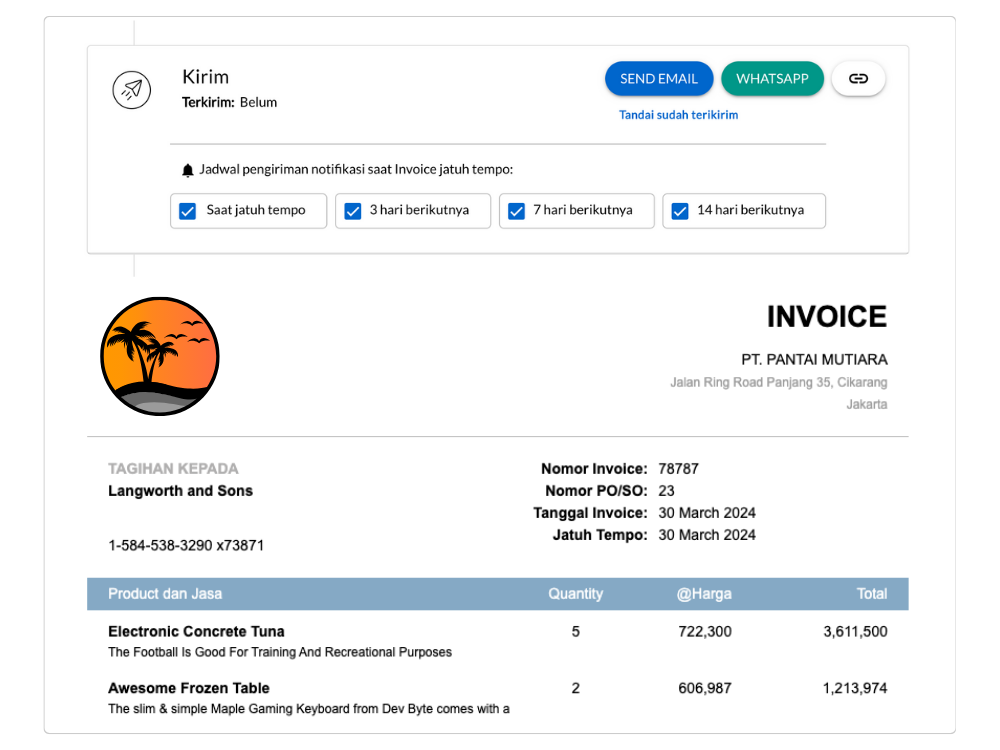This screenshot has width=1000, height=750.
Task: Click the copy link icon button
Action: tap(858, 79)
